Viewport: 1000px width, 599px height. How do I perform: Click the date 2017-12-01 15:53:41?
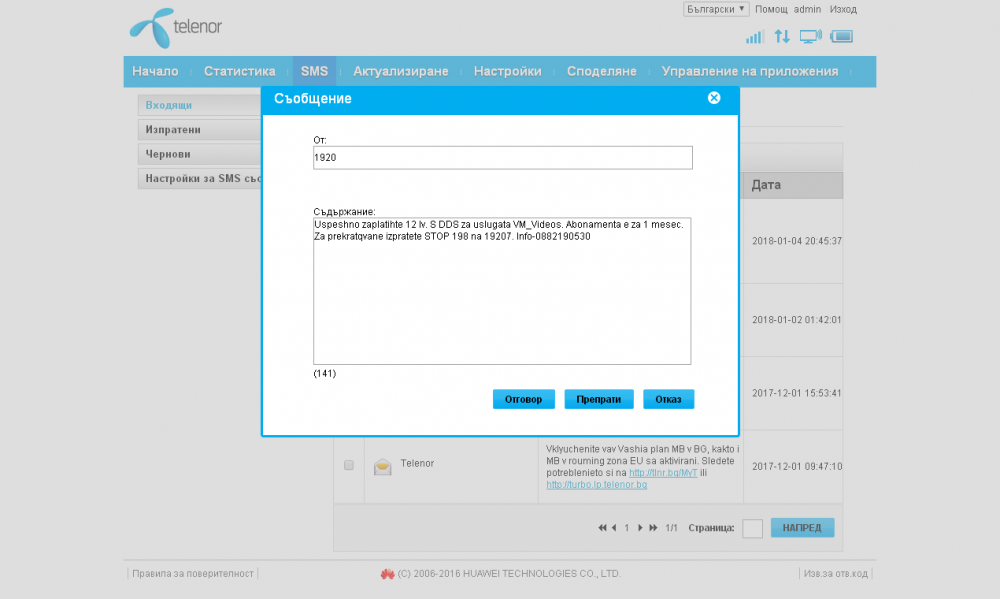coord(797,393)
